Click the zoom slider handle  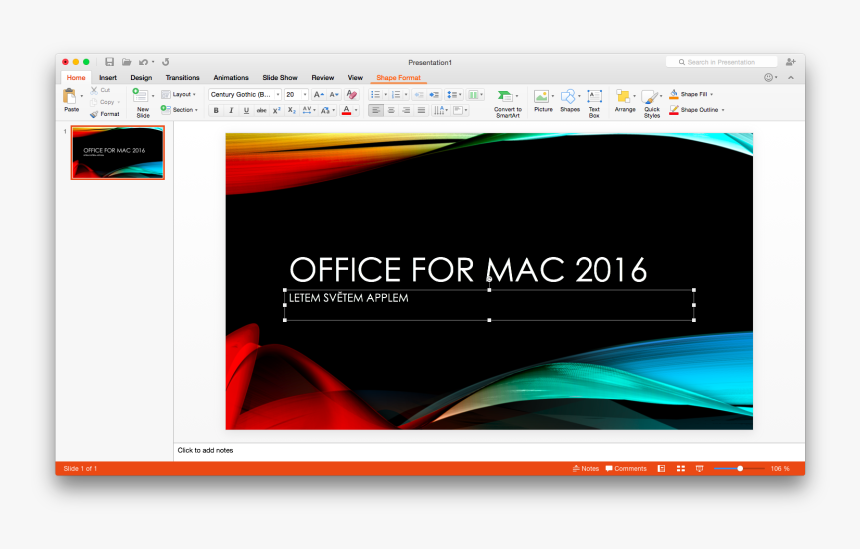point(740,468)
